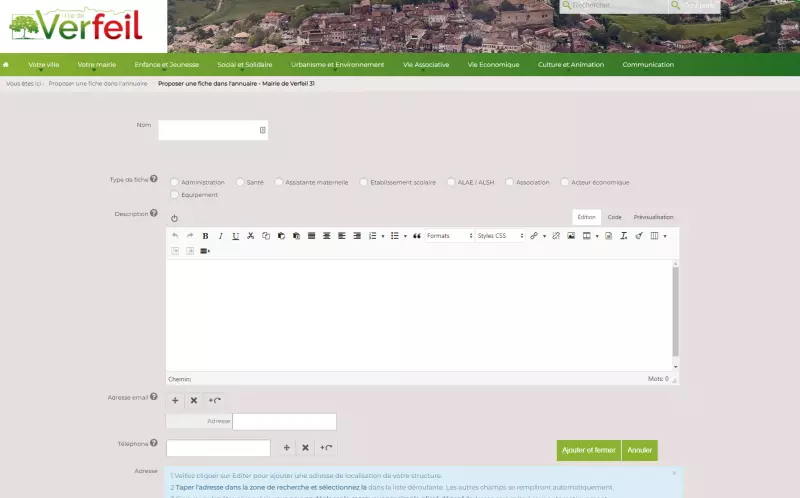Click the cut scissors icon
This screenshot has height=498, width=800.
click(x=250, y=236)
